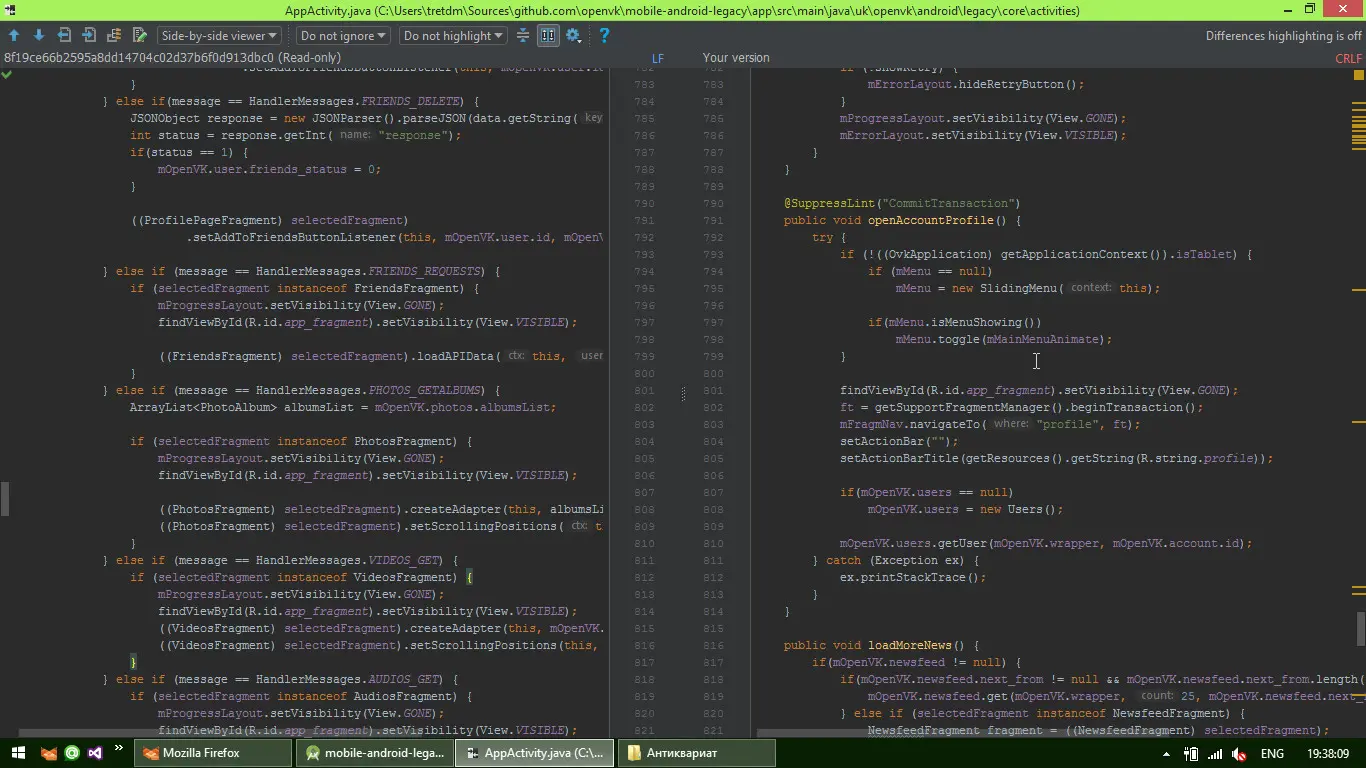1366x768 pixels.
Task: Click the green circular pinned taskbar icon
Action: point(72,753)
